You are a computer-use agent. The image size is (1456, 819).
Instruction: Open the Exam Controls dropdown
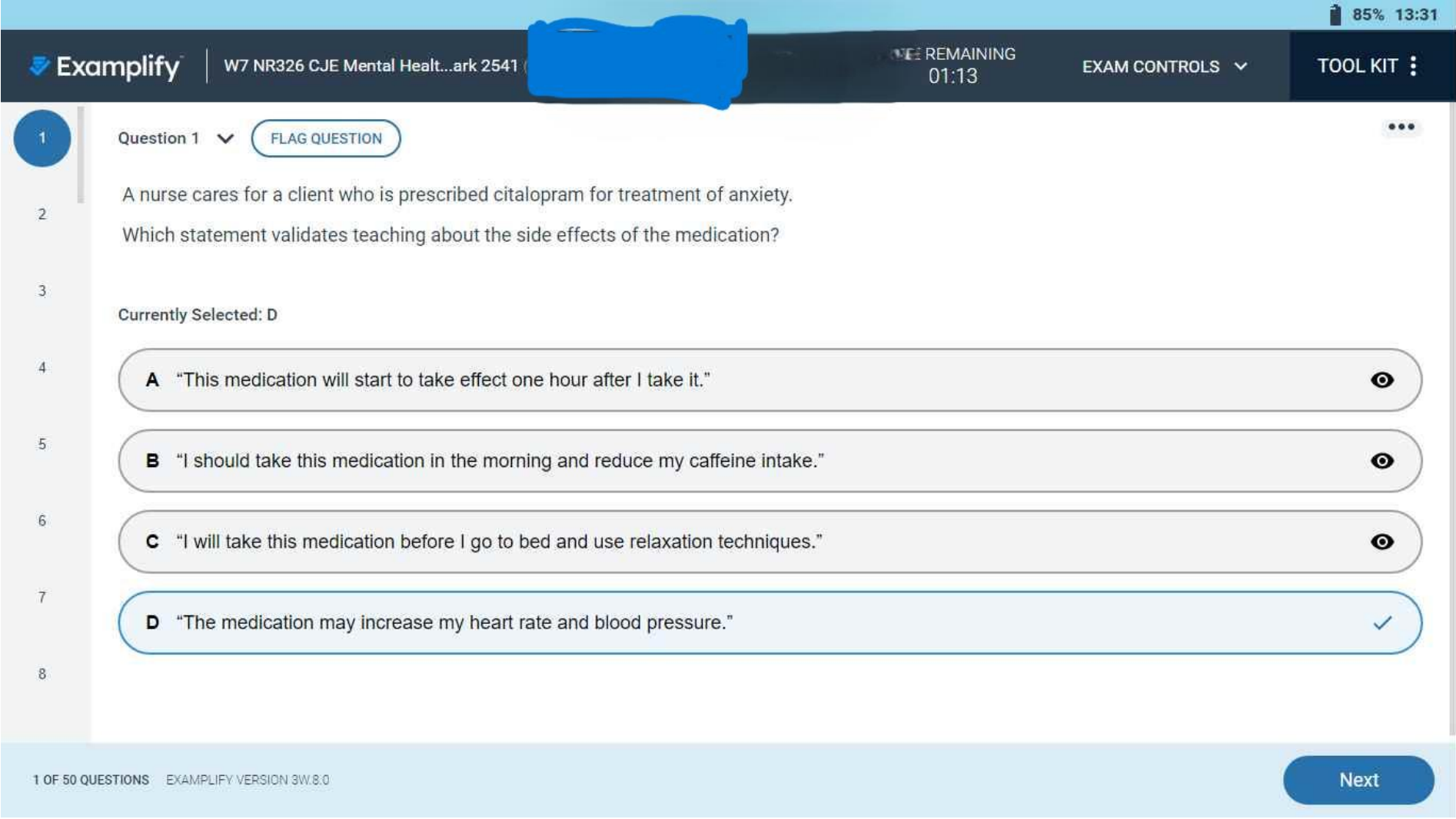point(1163,67)
